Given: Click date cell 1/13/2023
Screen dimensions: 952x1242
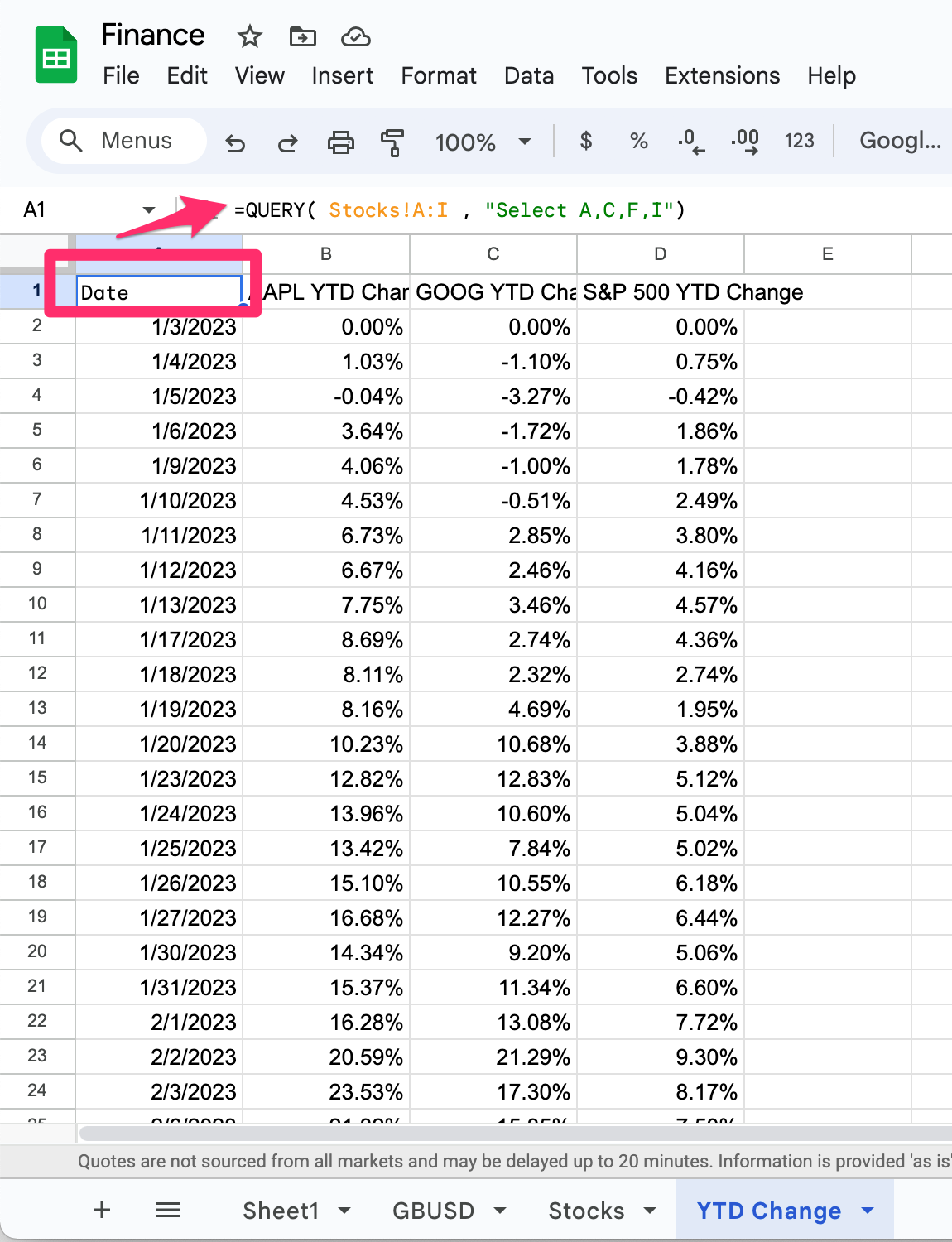Looking at the screenshot, I should pos(159,604).
